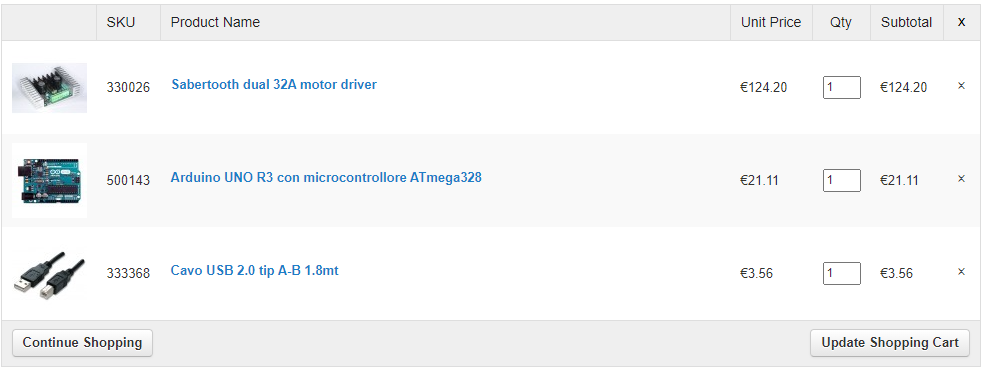
Task: Click the Update Shopping Cart button
Action: point(890,343)
